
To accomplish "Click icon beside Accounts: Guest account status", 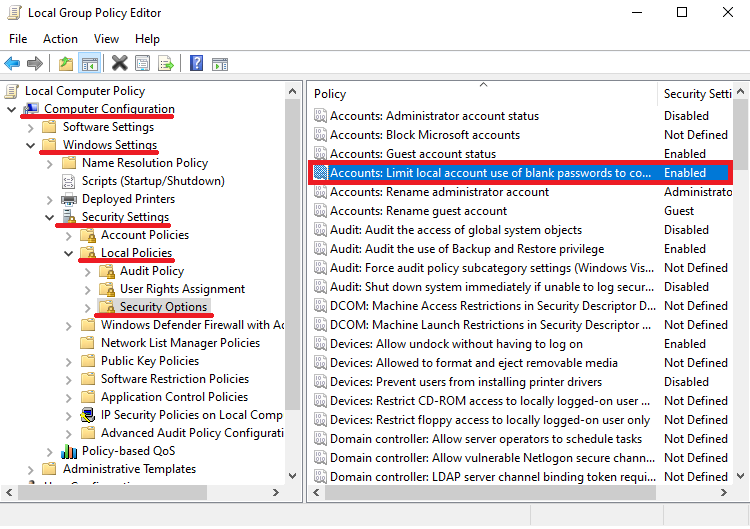I will click(320, 154).
